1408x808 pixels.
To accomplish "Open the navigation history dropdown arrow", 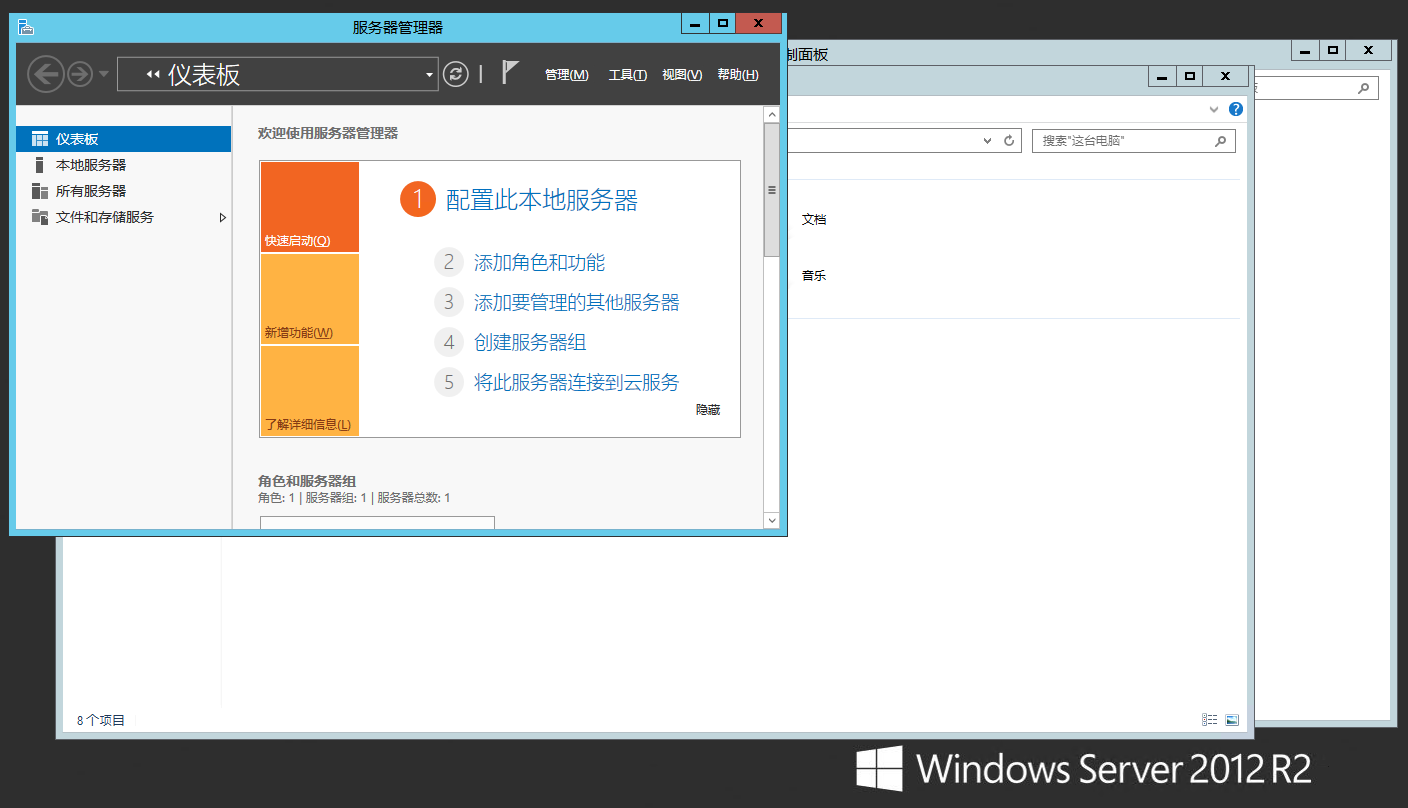I will [x=104, y=75].
